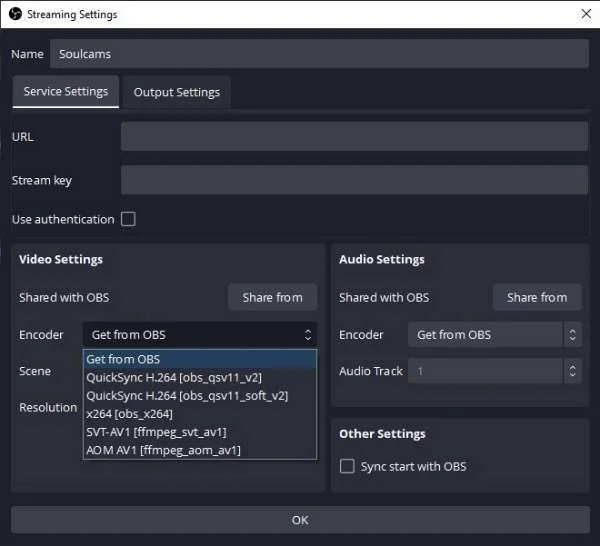The height and width of the screenshot is (546, 600).
Task: Select the Service Settings tab
Action: (66, 91)
